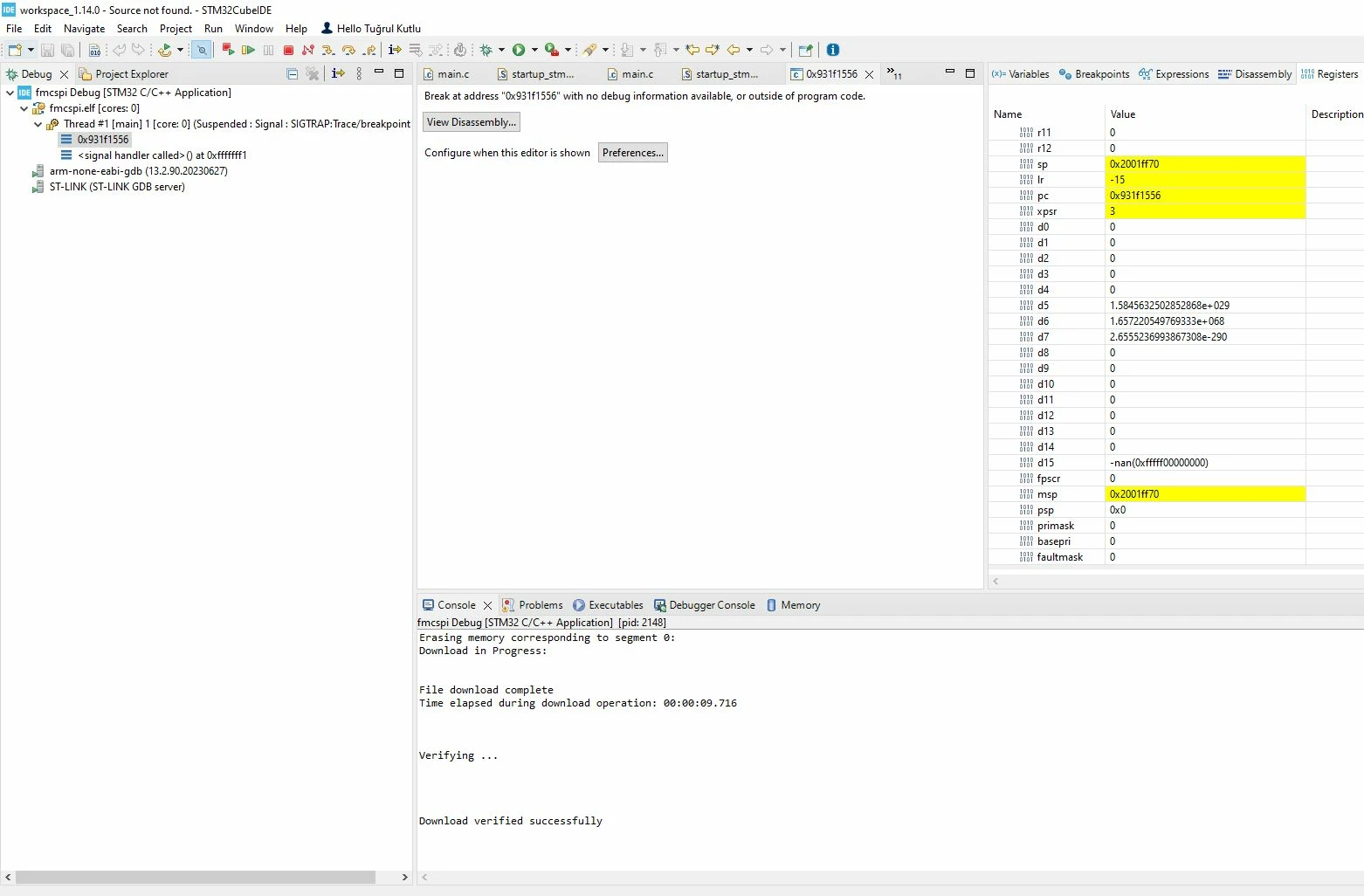Open the Memory tab in bottom panel
Screen dimensions: 1364x896
click(x=793, y=605)
